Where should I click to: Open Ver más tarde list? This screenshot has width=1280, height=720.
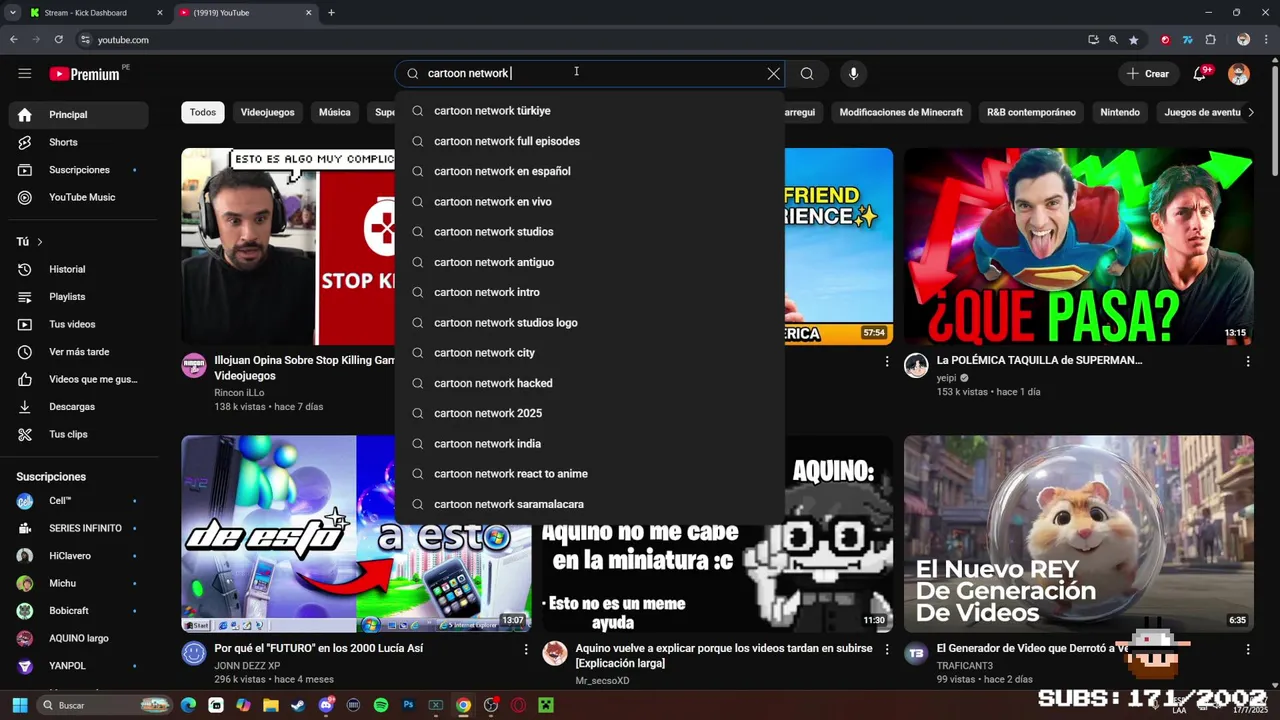click(78, 352)
